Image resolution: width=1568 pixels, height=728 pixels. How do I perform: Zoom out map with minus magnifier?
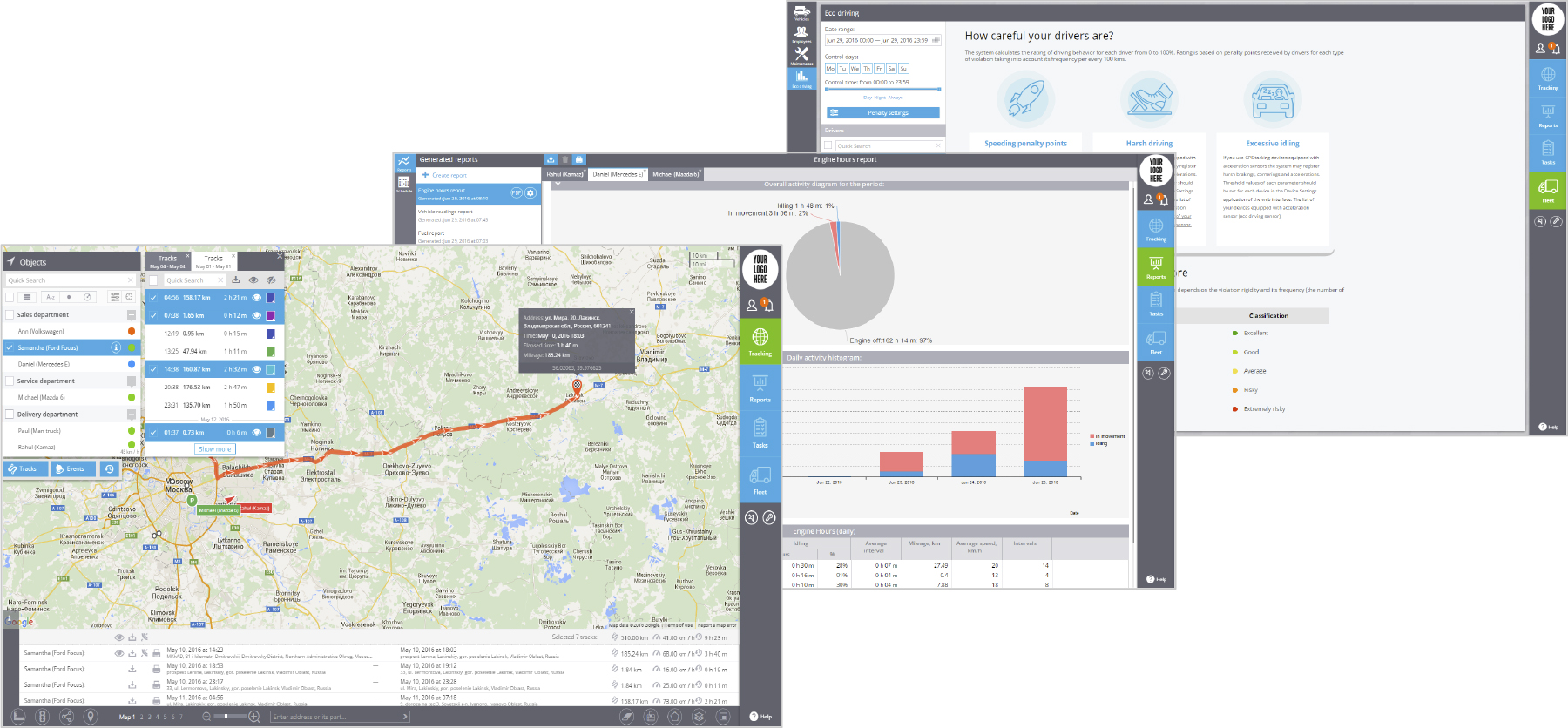pos(206,717)
